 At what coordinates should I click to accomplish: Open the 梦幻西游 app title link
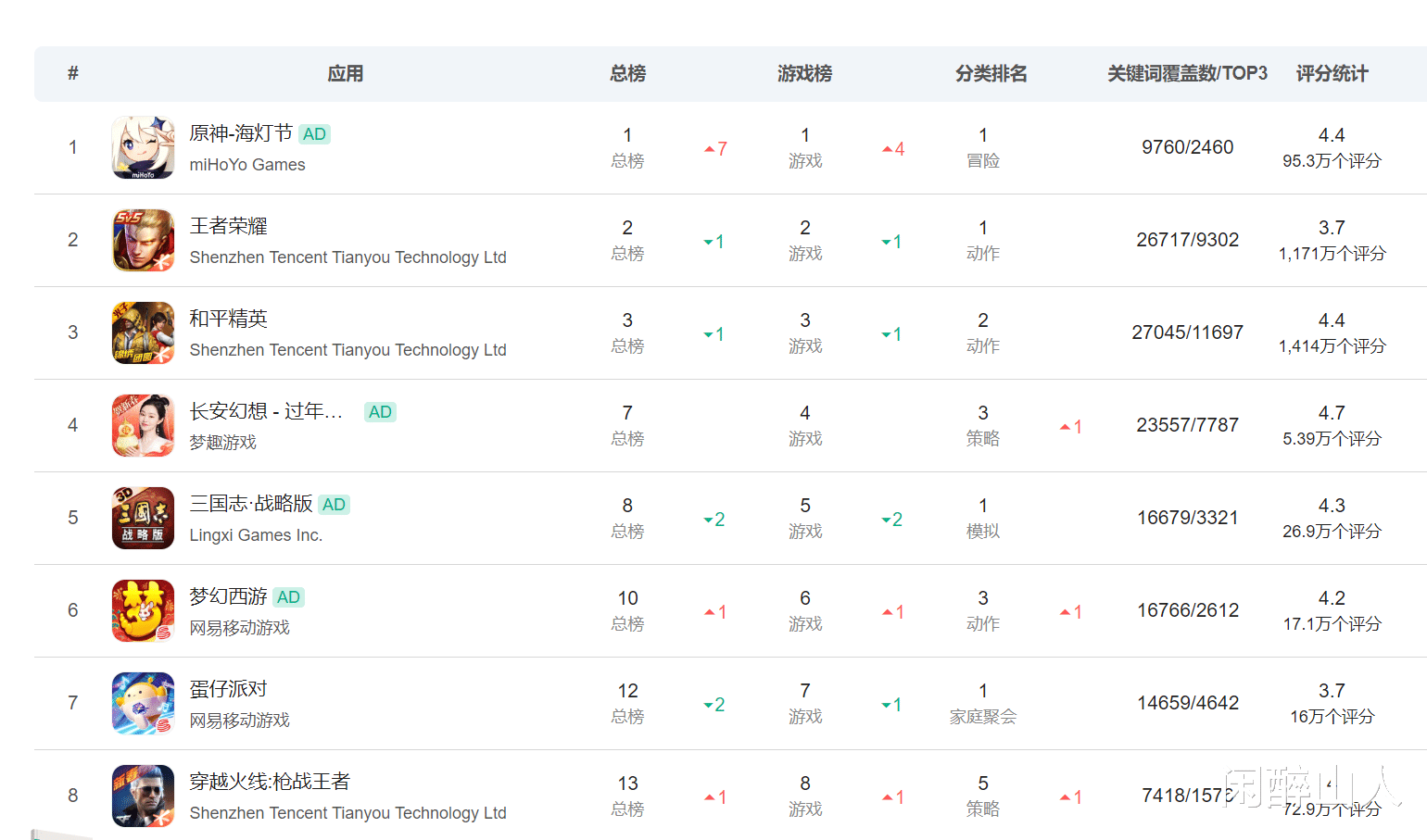click(228, 596)
